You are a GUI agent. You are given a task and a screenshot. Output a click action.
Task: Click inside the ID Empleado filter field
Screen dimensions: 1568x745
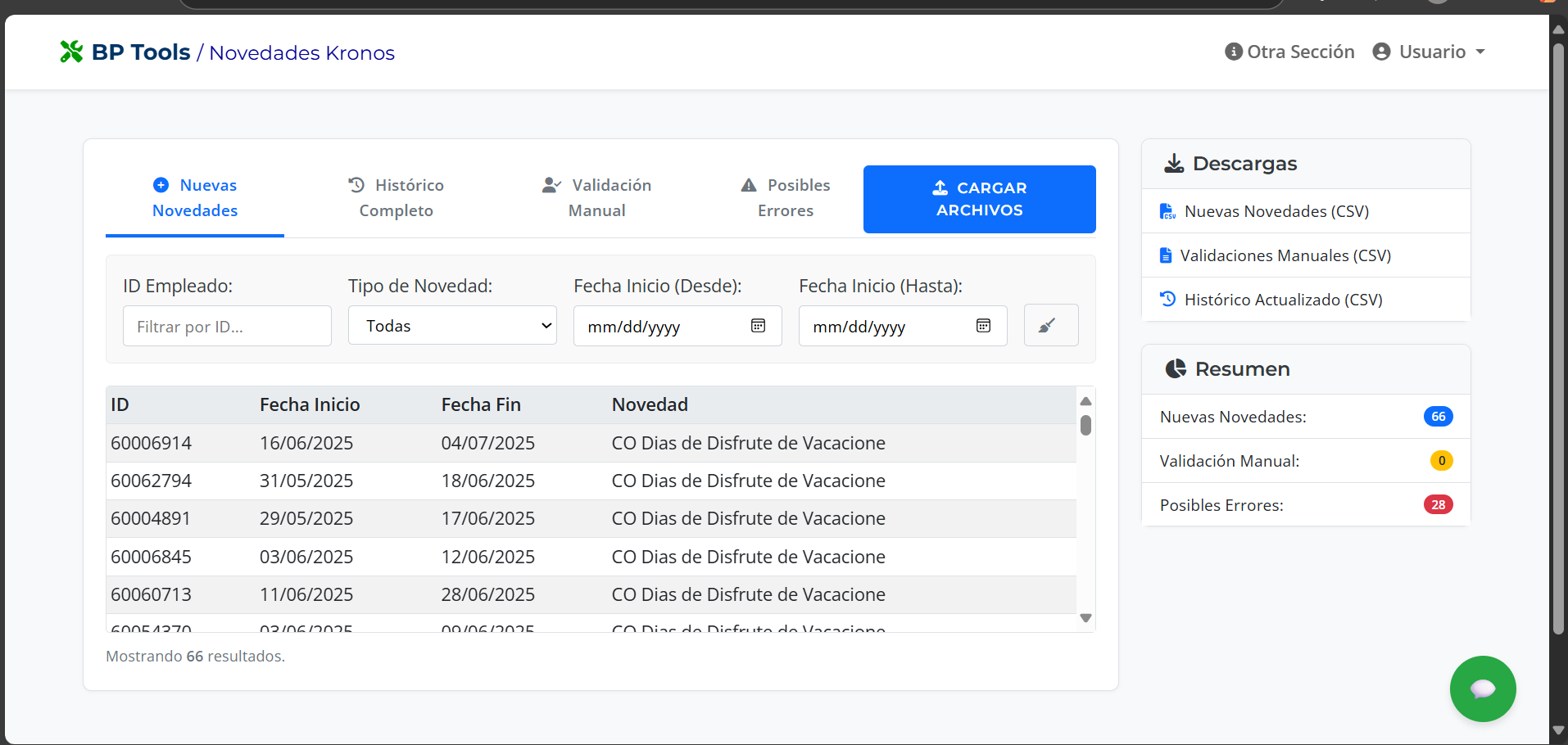pos(227,325)
